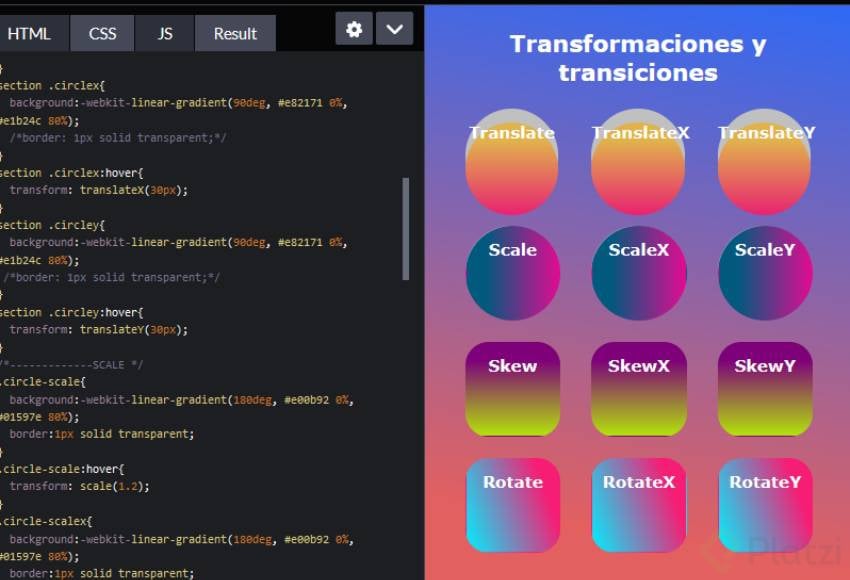The image size is (850, 580).
Task: Click the ScaleY circle
Action: click(765, 273)
